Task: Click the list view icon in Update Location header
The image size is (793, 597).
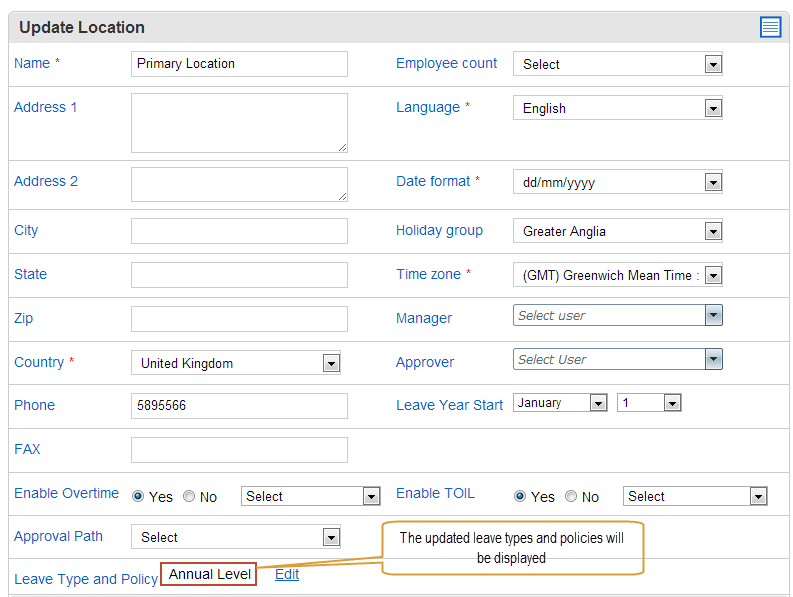Action: pyautogui.click(x=770, y=27)
